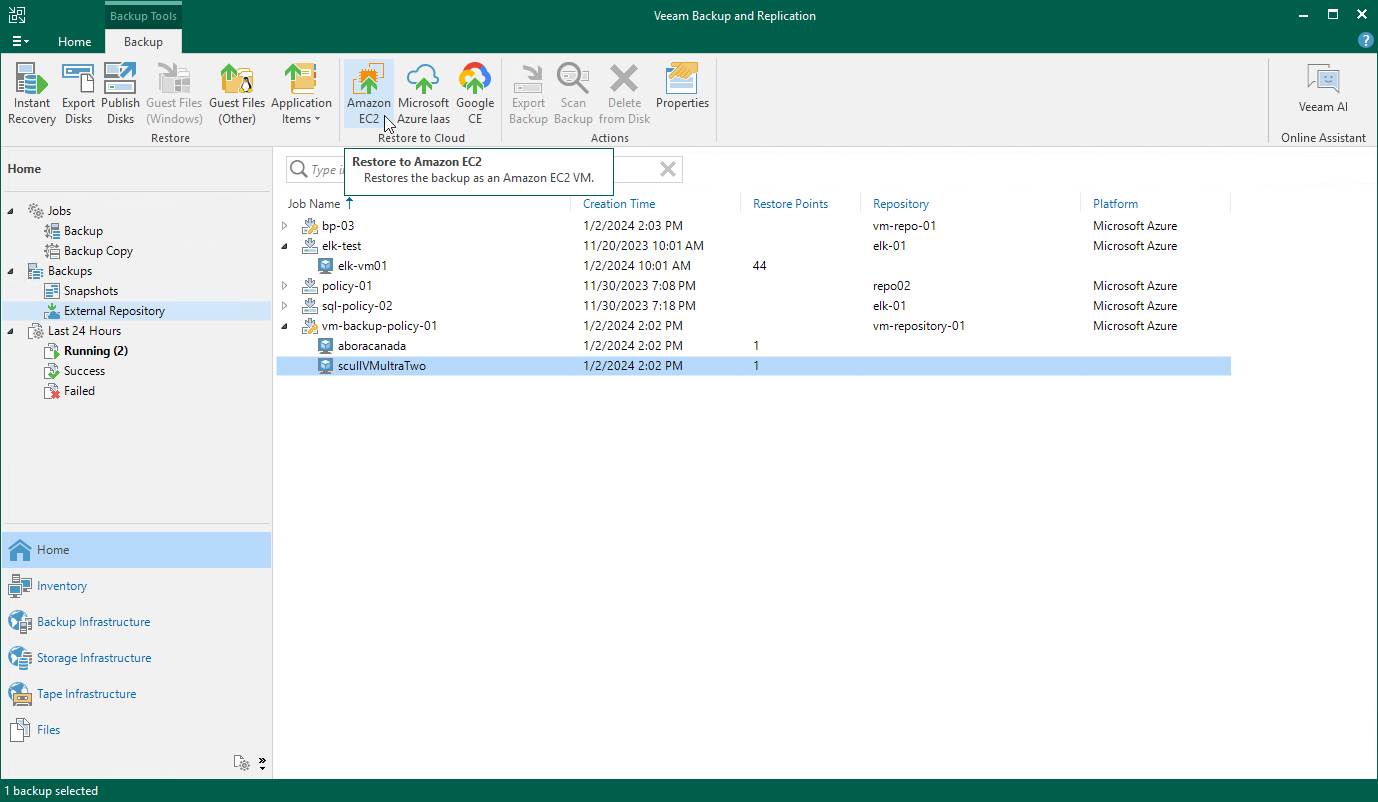Sort by the Platform column header
The height and width of the screenshot is (802, 1378).
click(1115, 203)
